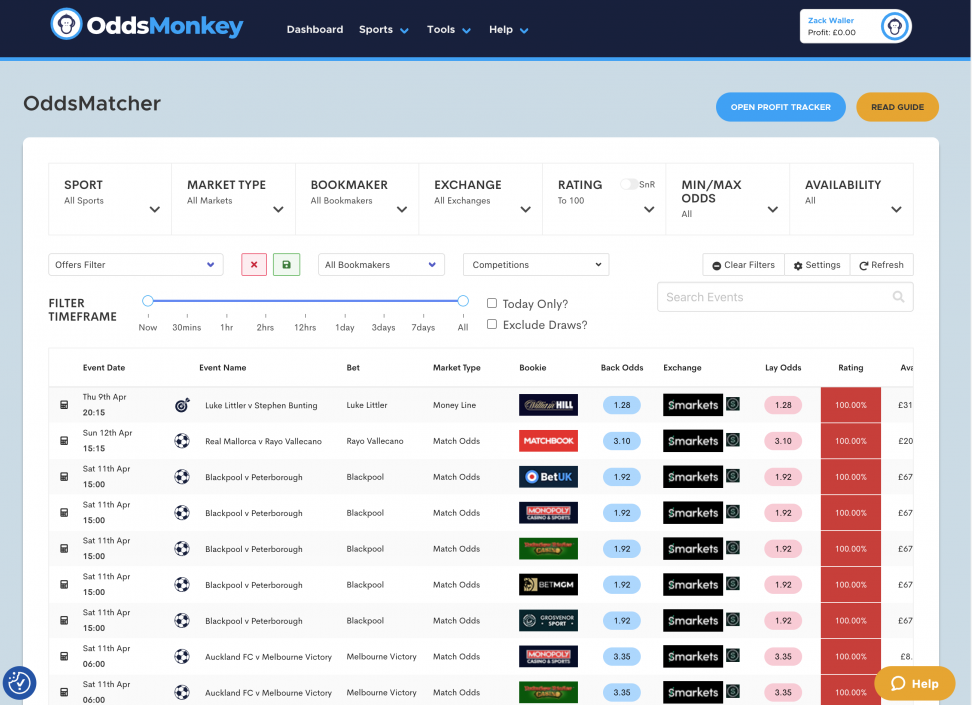Go to Dashboard in the nav

point(315,29)
